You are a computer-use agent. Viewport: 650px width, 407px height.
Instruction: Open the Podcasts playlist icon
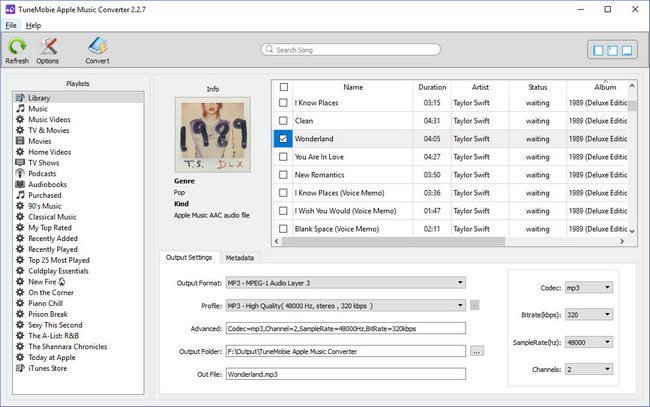(x=20, y=173)
